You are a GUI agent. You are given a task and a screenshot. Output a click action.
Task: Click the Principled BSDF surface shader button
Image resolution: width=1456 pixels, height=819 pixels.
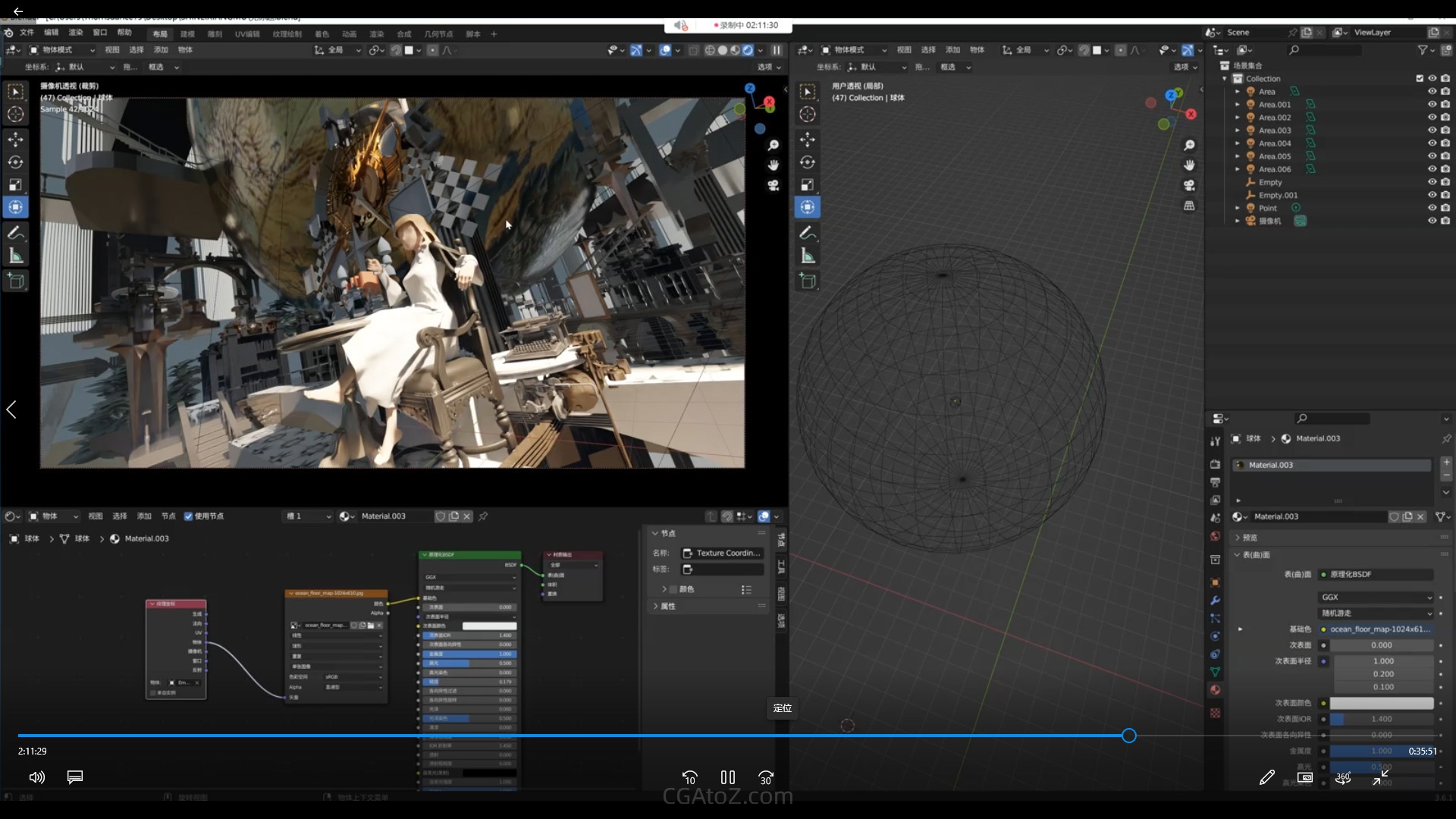pyautogui.click(x=1376, y=575)
